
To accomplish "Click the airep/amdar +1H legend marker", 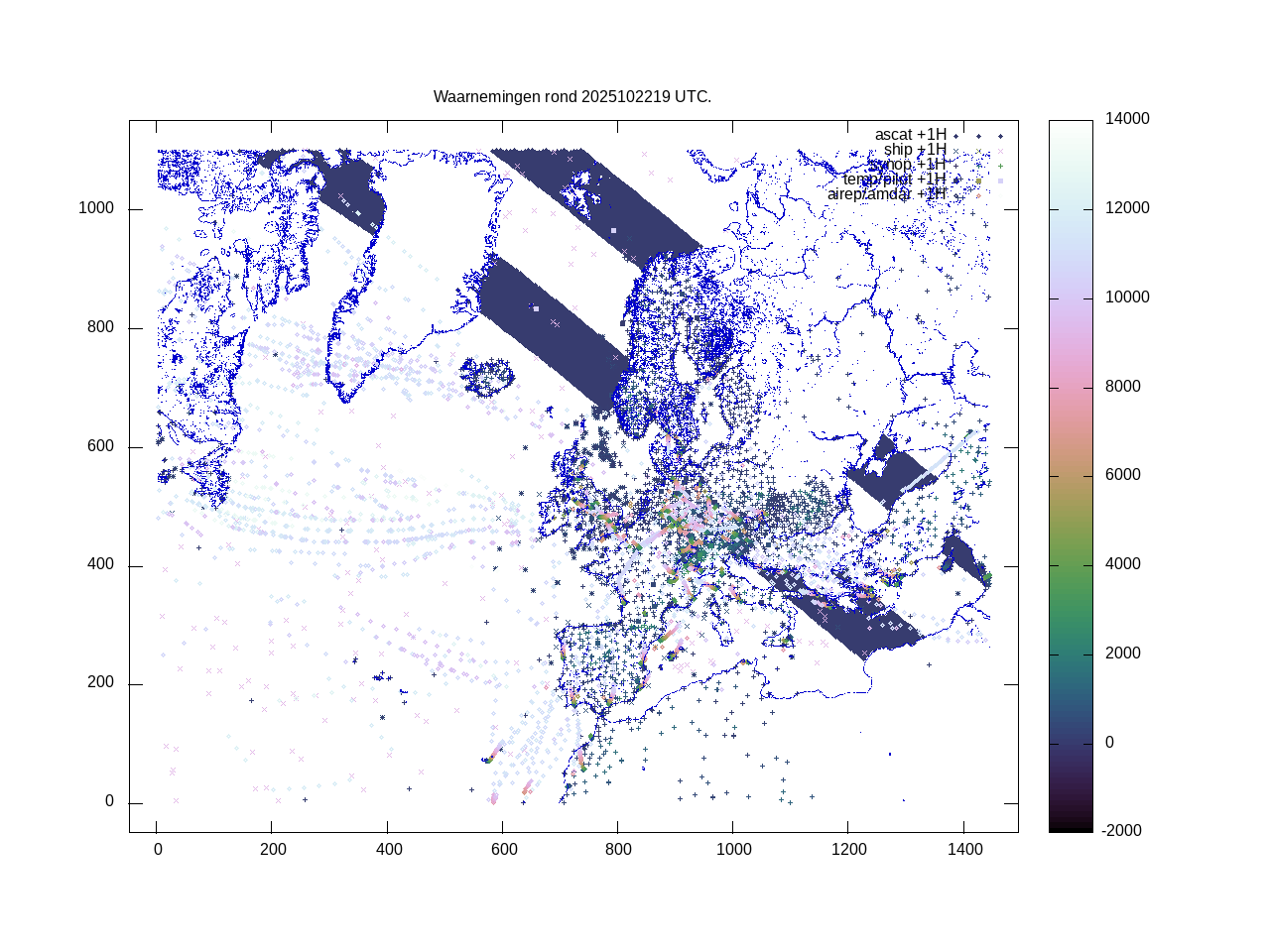I will coord(977,195).
